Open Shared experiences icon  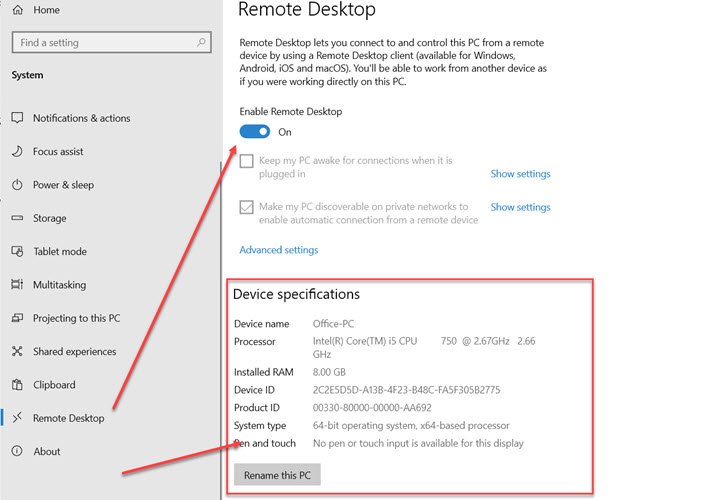coord(17,352)
